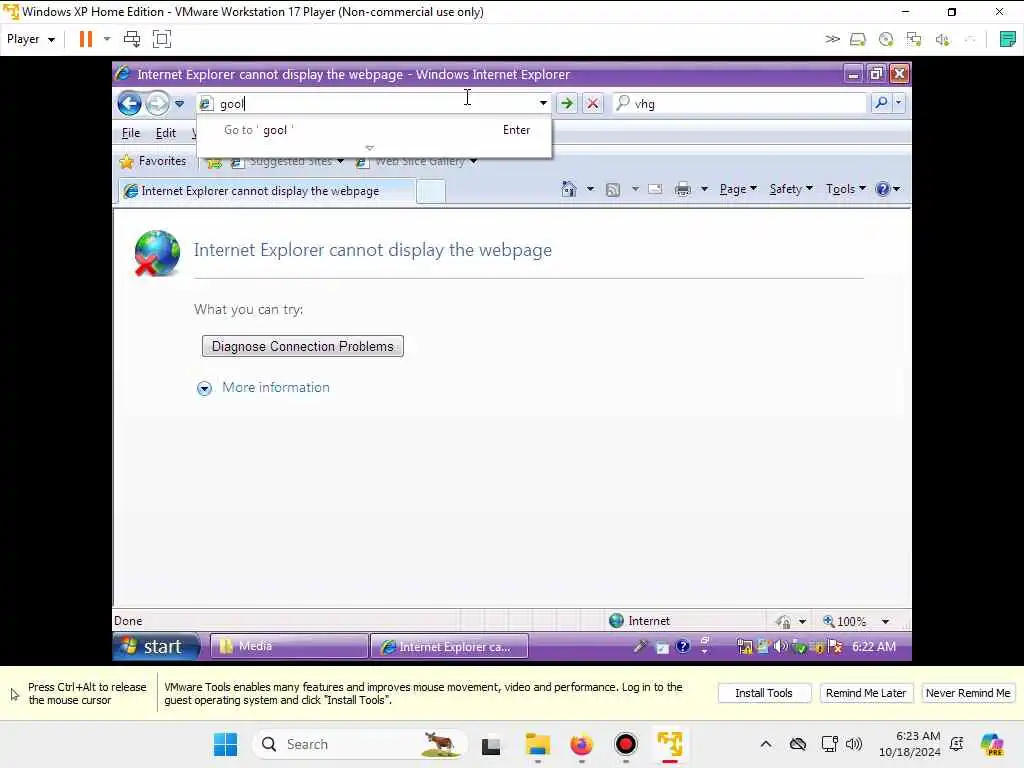Select the 'Go to gool' autocomplete suggestion
Viewport: 1024px width, 768px height.
[374, 130]
